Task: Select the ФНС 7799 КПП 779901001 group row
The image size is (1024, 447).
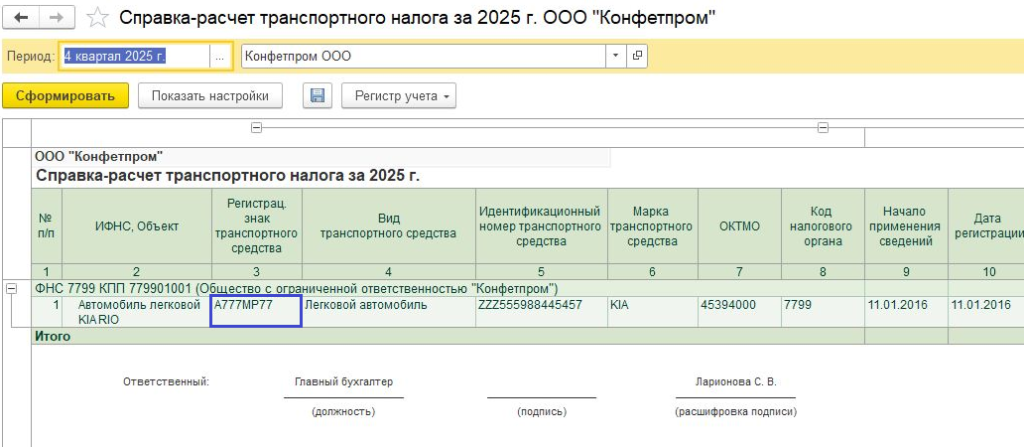Action: pos(448,288)
